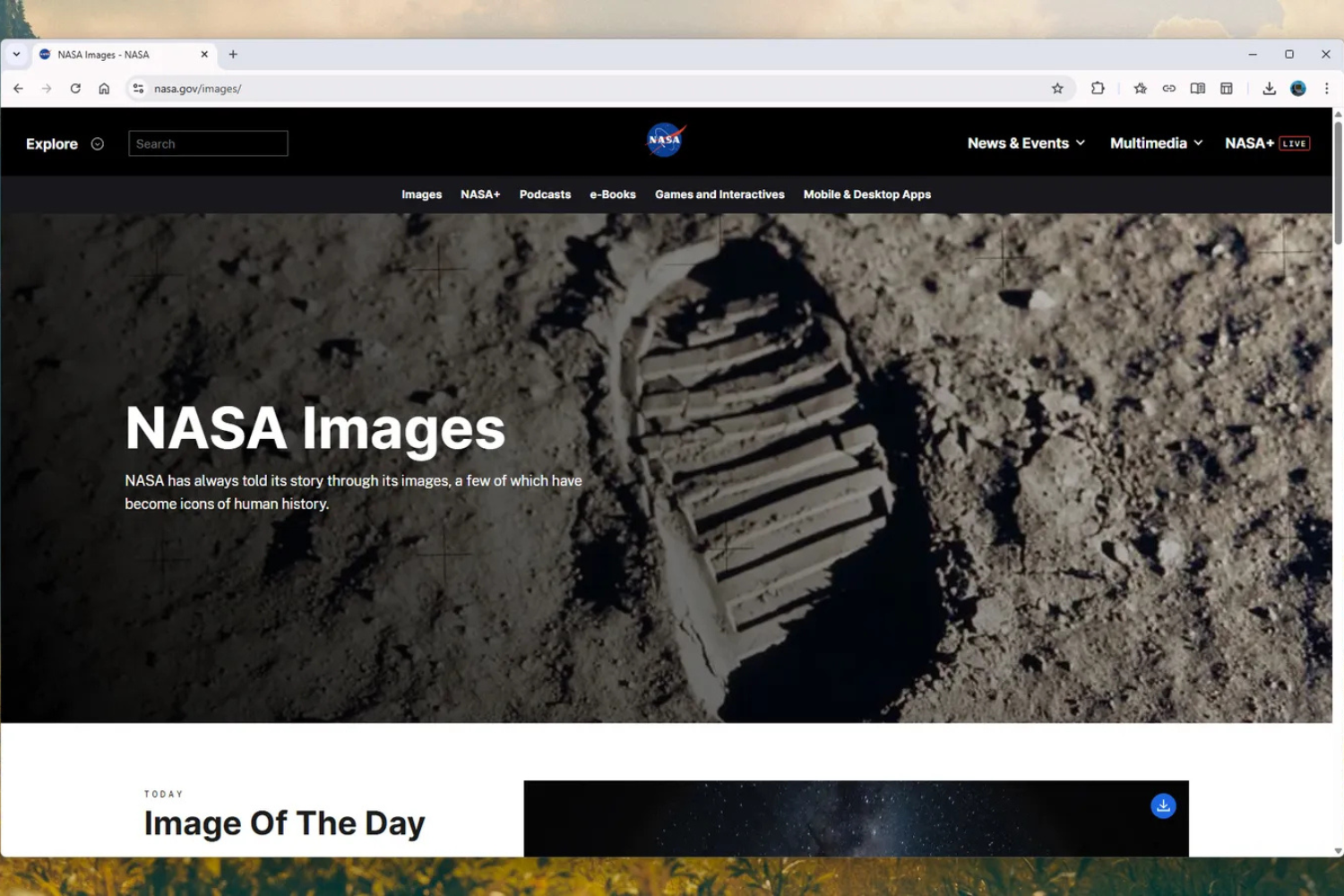Expand the Explore menu
This screenshot has height=896, width=1344.
pyautogui.click(x=52, y=143)
